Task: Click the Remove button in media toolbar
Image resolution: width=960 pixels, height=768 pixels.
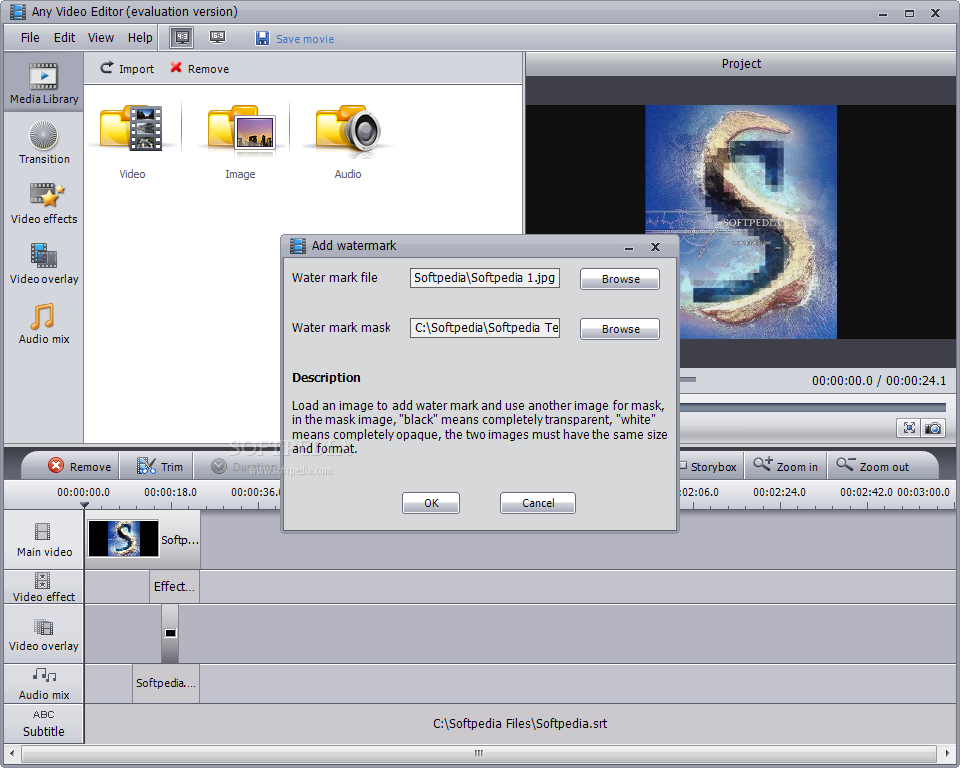Action: [200, 69]
